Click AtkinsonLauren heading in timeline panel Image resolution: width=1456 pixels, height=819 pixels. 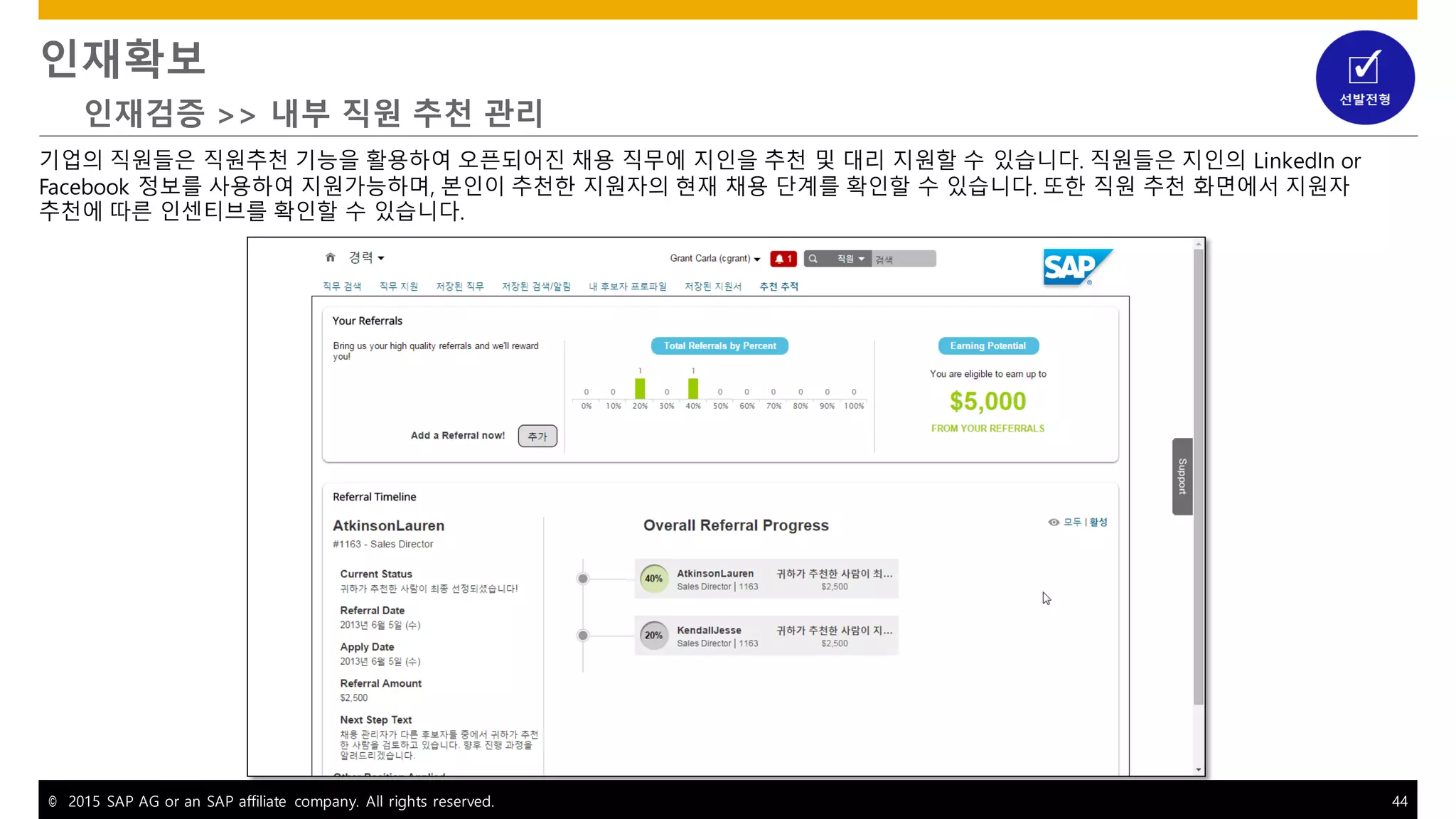389,525
